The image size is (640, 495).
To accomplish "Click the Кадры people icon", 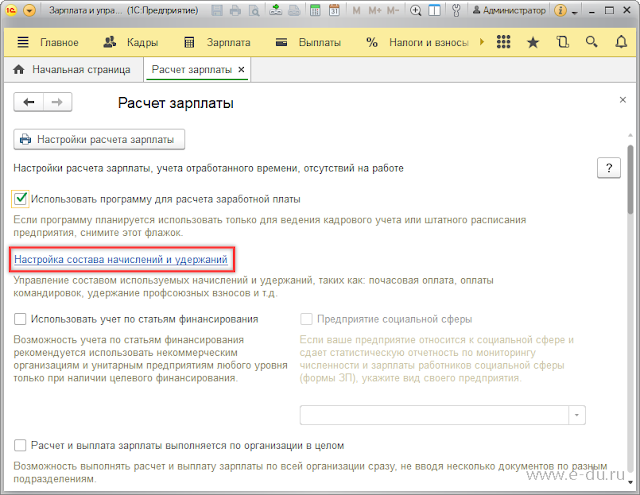I will (x=109, y=42).
